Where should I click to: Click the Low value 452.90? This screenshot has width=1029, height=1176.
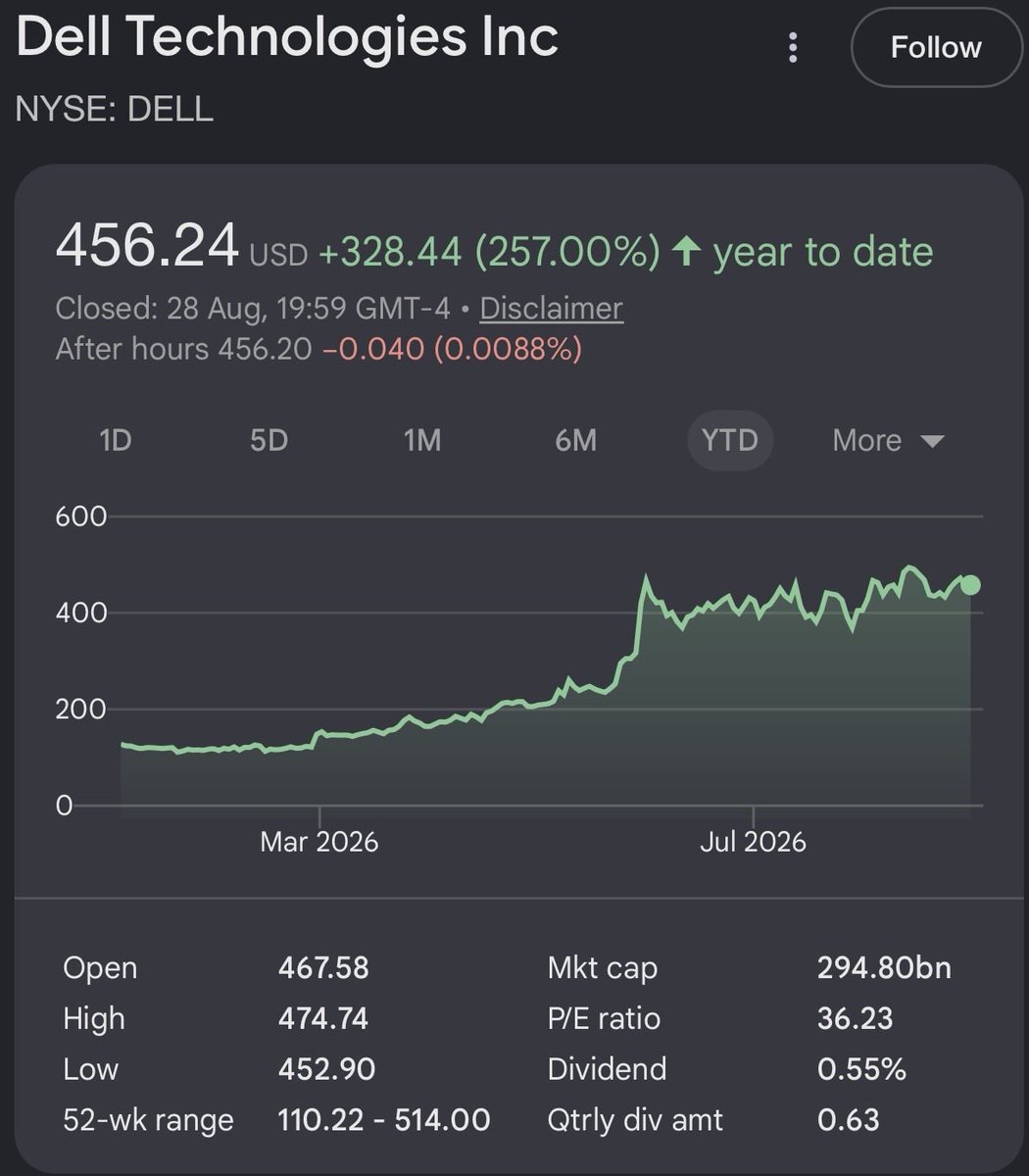tap(326, 1069)
